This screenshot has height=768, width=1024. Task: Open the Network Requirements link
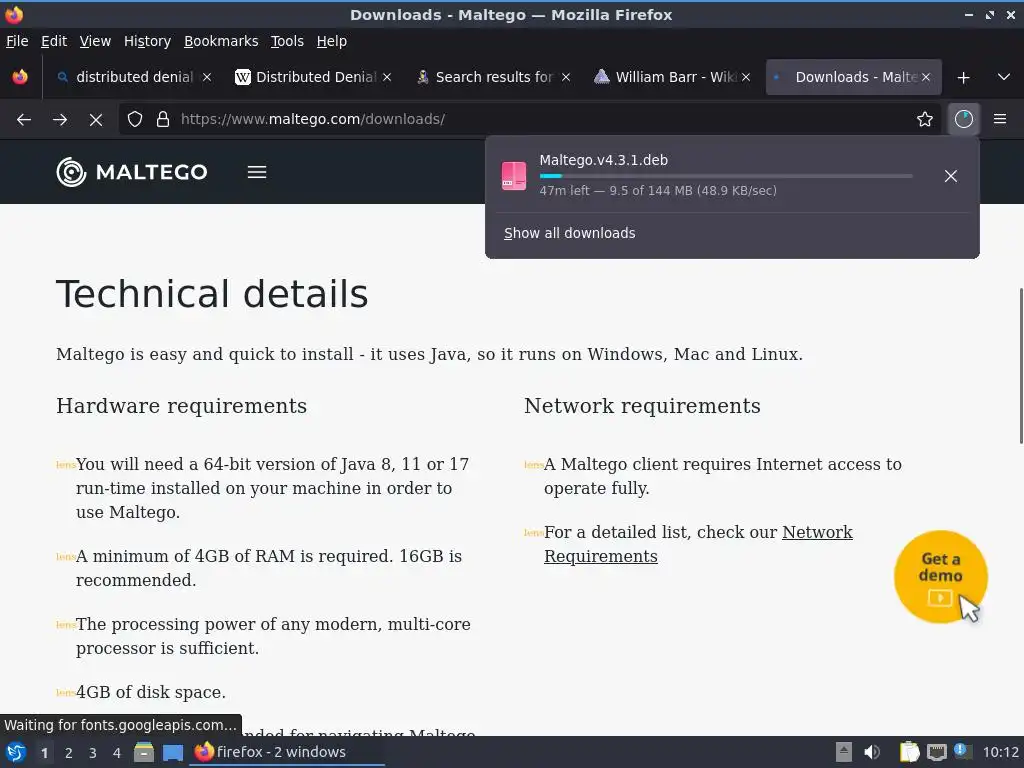point(698,544)
